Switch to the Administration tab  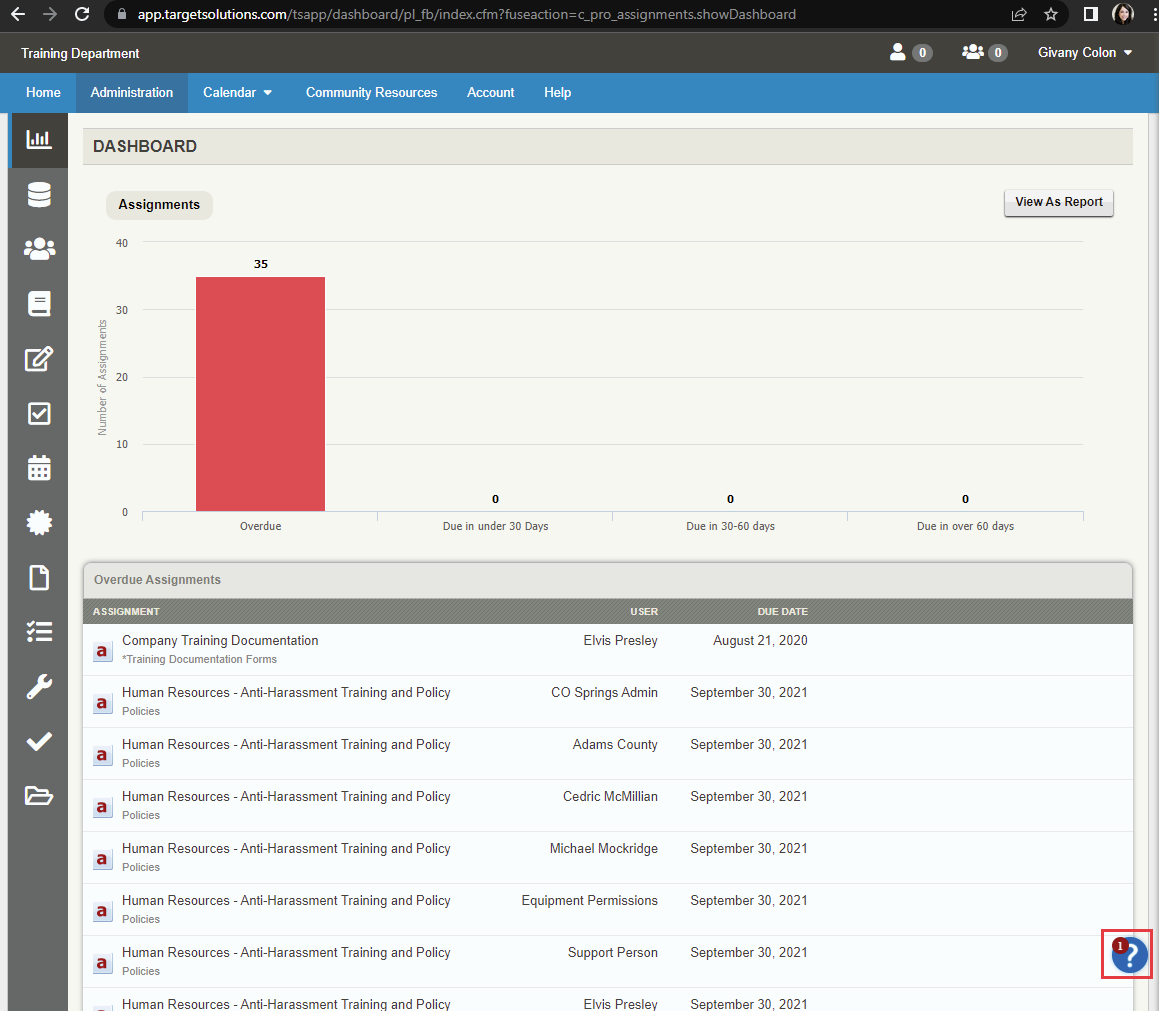[x=131, y=92]
